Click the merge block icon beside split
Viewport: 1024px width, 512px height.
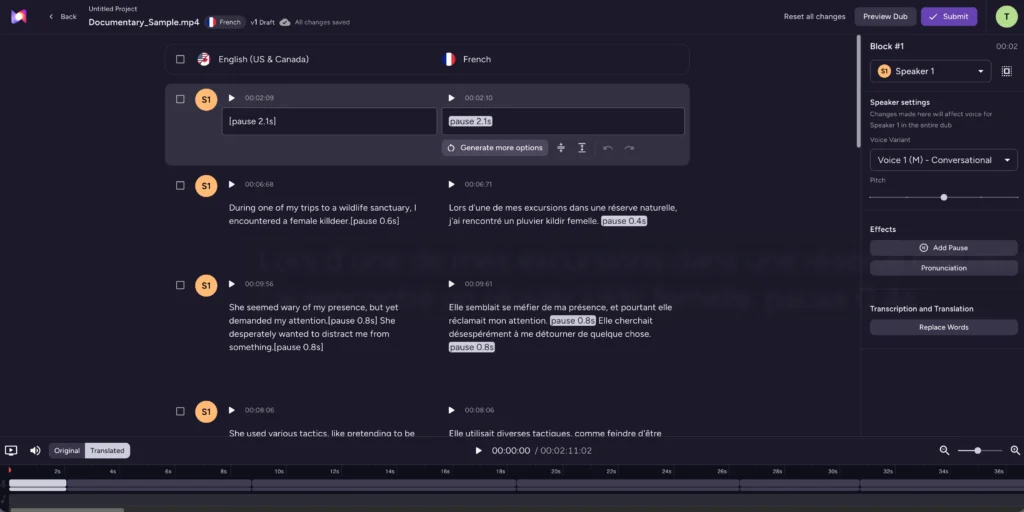tap(582, 148)
